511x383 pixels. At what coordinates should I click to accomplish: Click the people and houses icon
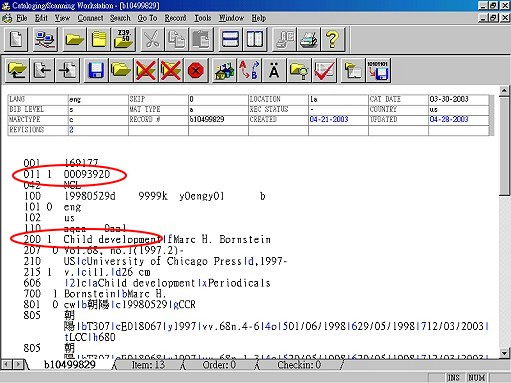(x=224, y=70)
